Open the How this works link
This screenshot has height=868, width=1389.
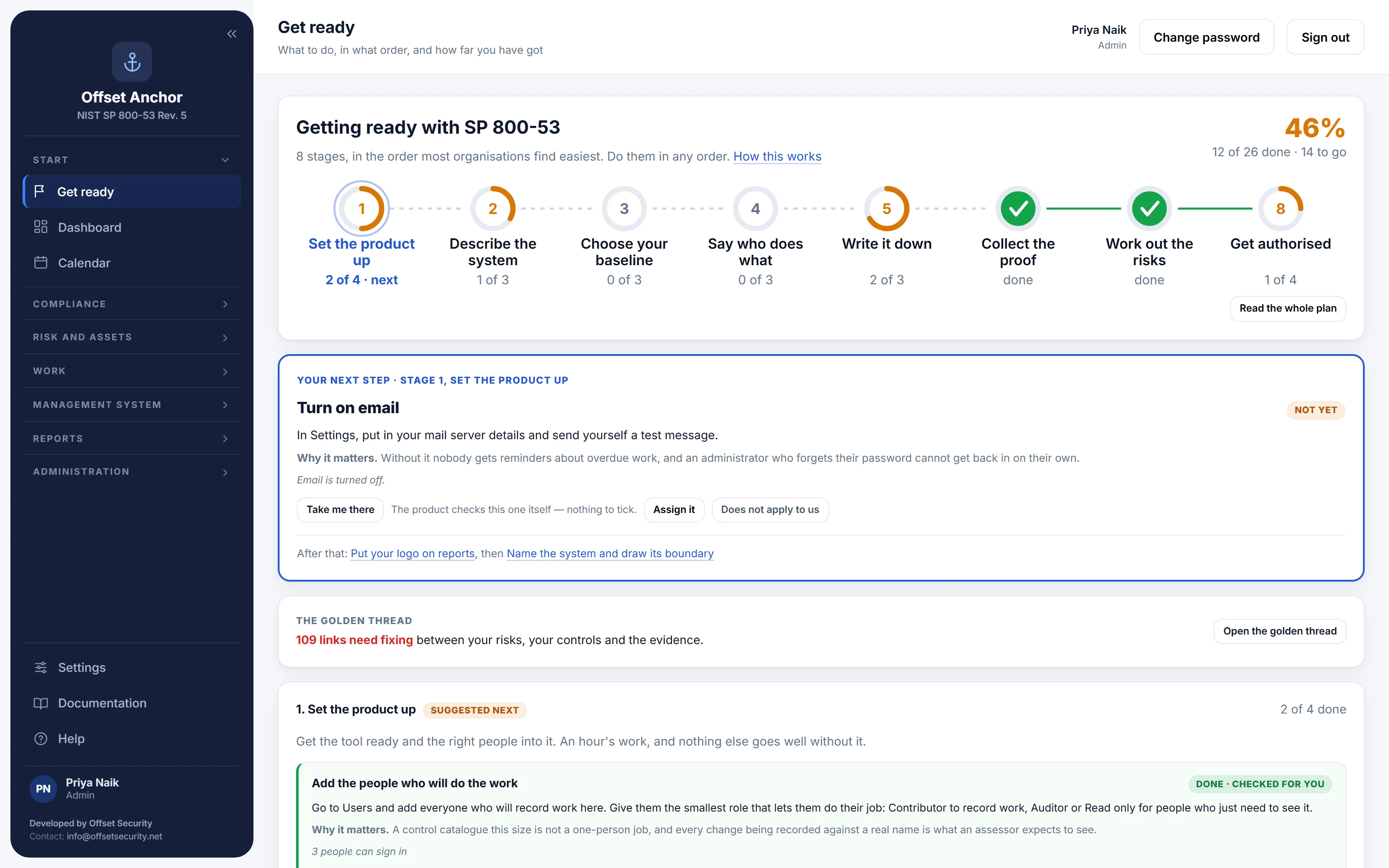777,156
